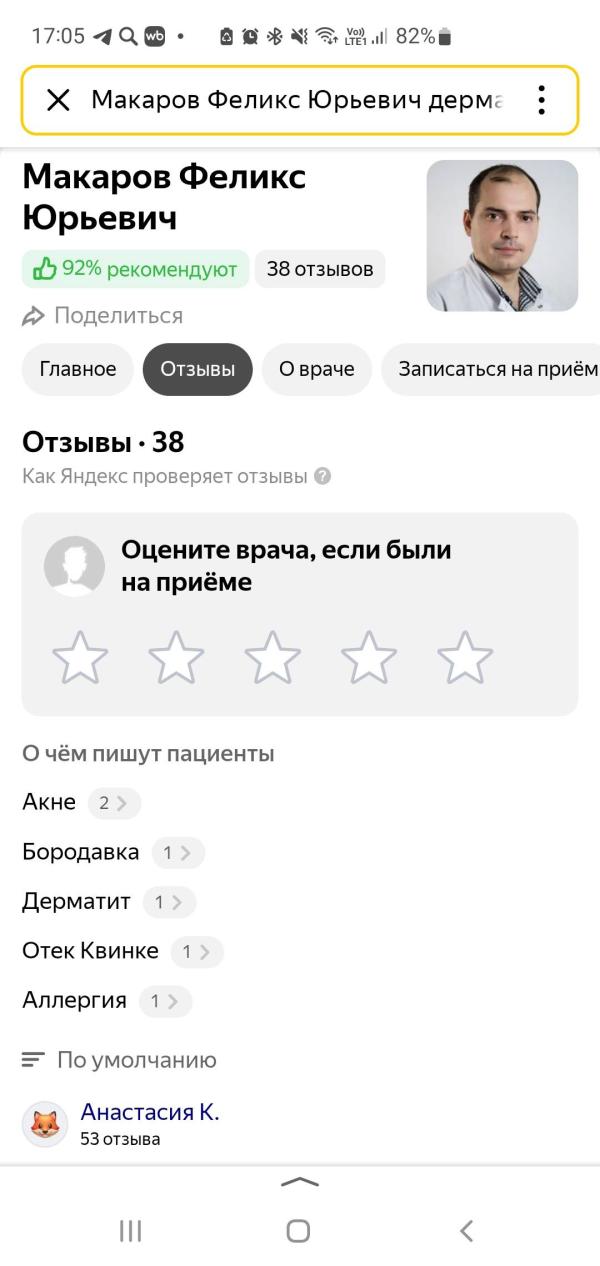Switch to the О враче tab

click(316, 369)
